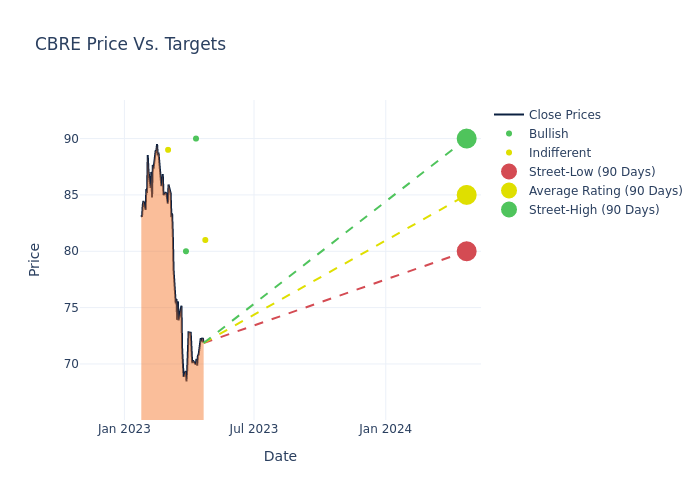Select the large green Street-High point on the chart
Image resolution: width=700 pixels, height=500 pixels.
coord(466,139)
